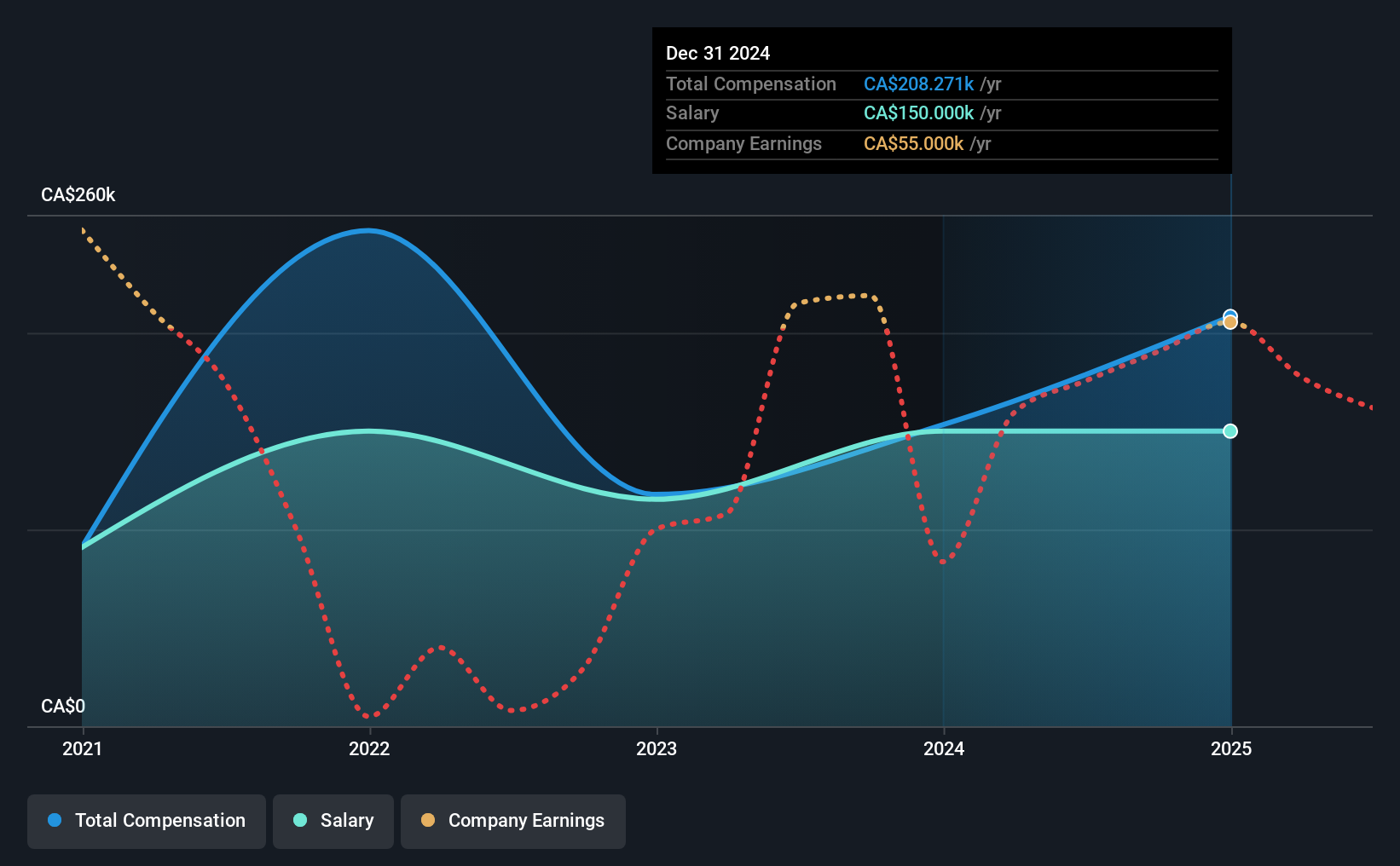Click the 2021 x-axis label
Image resolution: width=1400 pixels, height=866 pixels.
click(x=83, y=748)
